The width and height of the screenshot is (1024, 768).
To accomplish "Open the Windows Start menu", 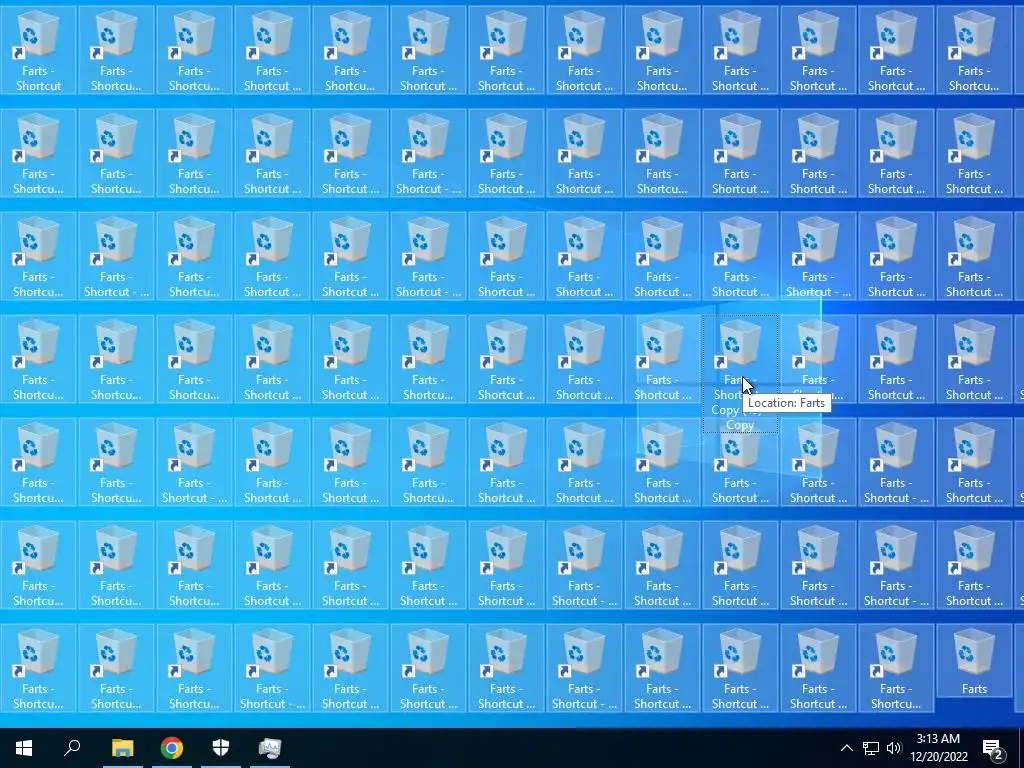I will pyautogui.click(x=24, y=748).
